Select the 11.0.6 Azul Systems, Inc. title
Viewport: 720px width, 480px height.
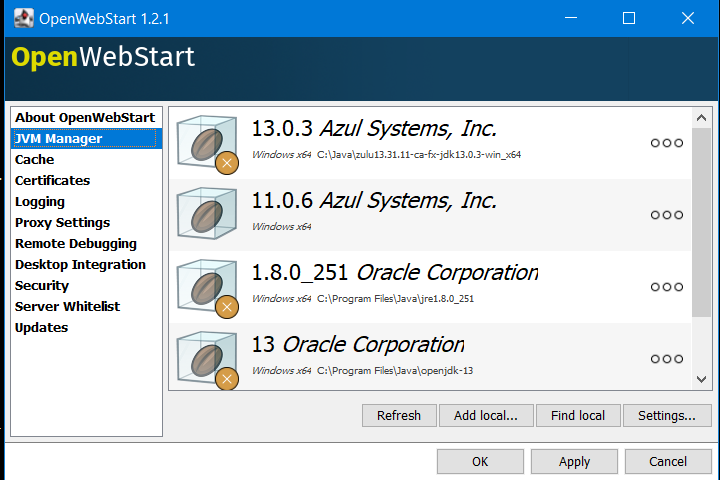(374, 201)
